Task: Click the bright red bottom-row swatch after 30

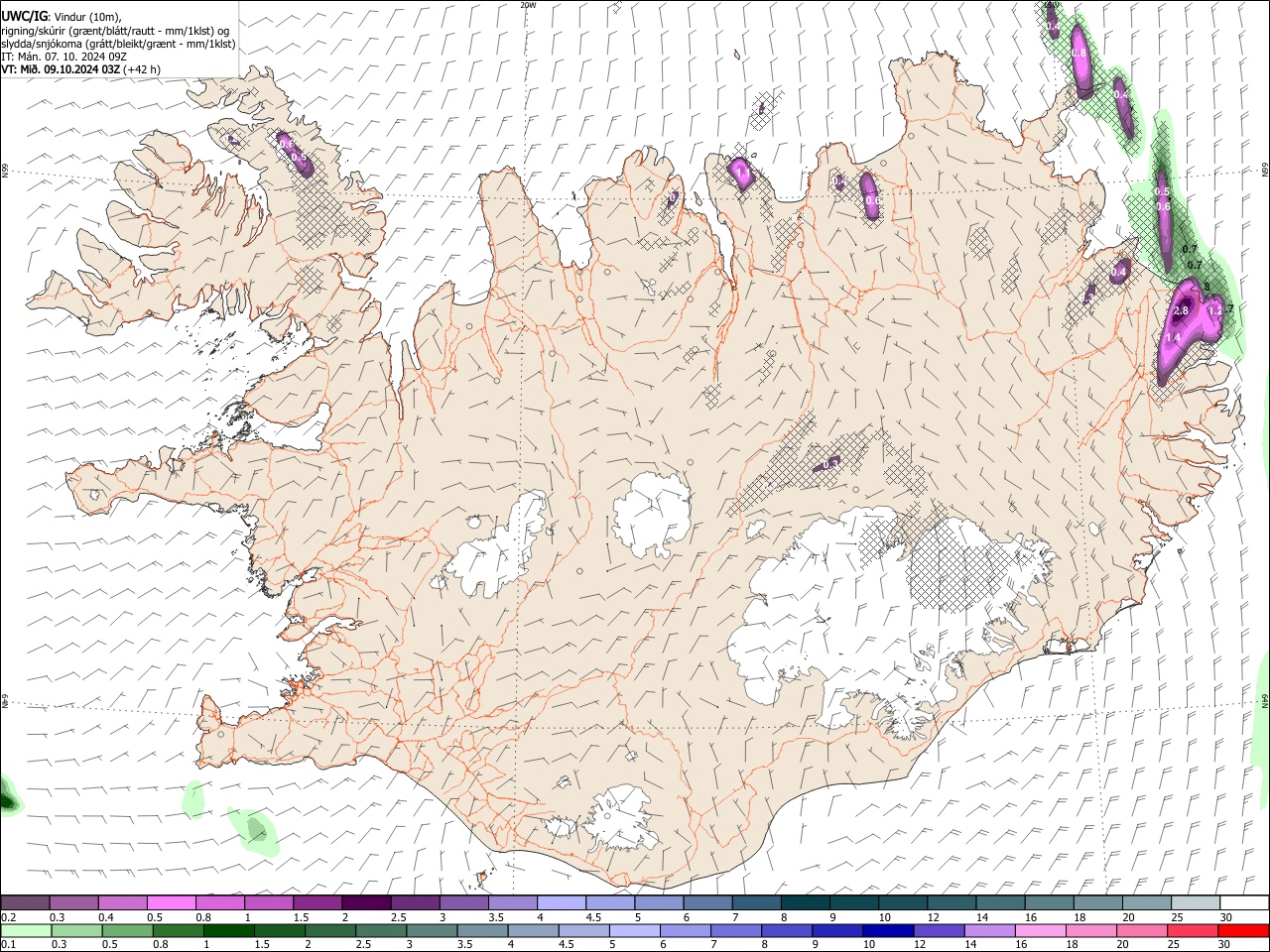Action: coord(1244,931)
